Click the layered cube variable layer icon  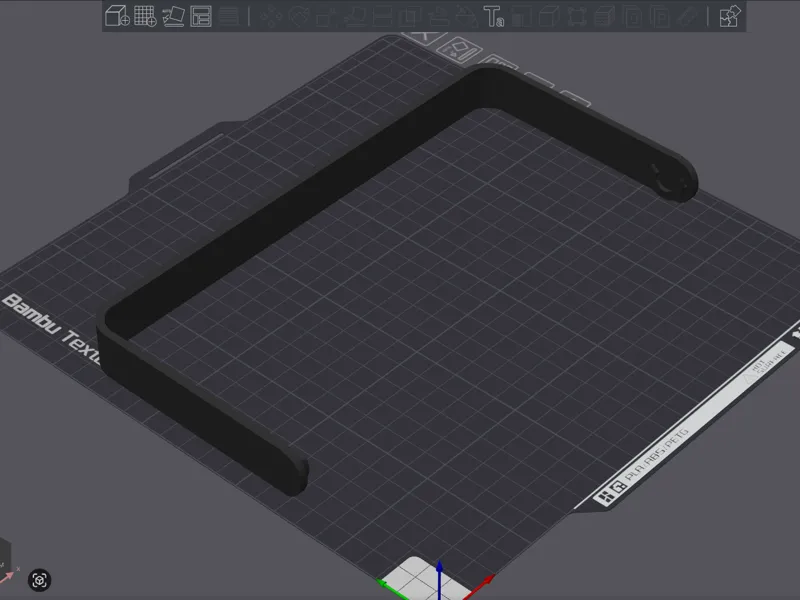(605, 16)
